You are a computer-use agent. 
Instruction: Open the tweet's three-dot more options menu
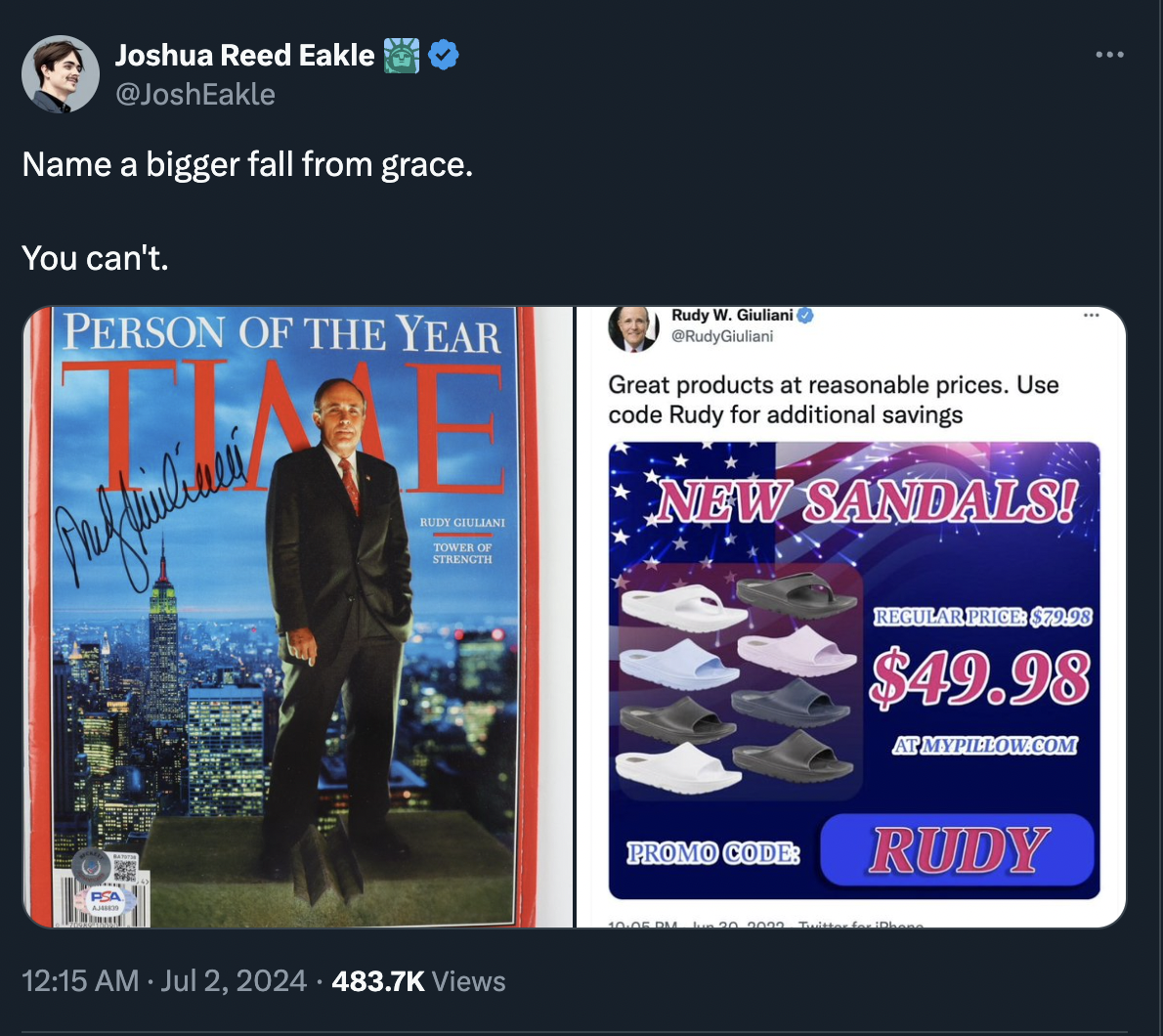pyautogui.click(x=1109, y=55)
